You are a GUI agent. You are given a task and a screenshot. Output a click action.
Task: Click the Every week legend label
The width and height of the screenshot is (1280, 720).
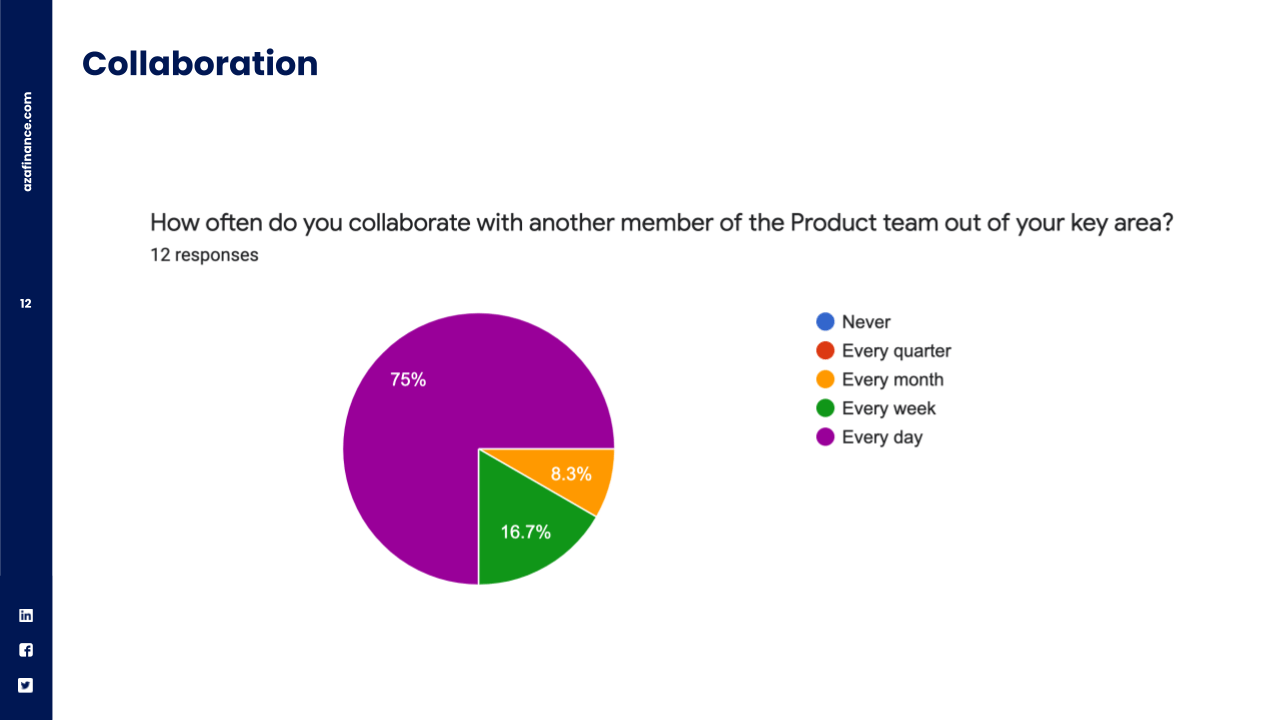pyautogui.click(x=888, y=408)
